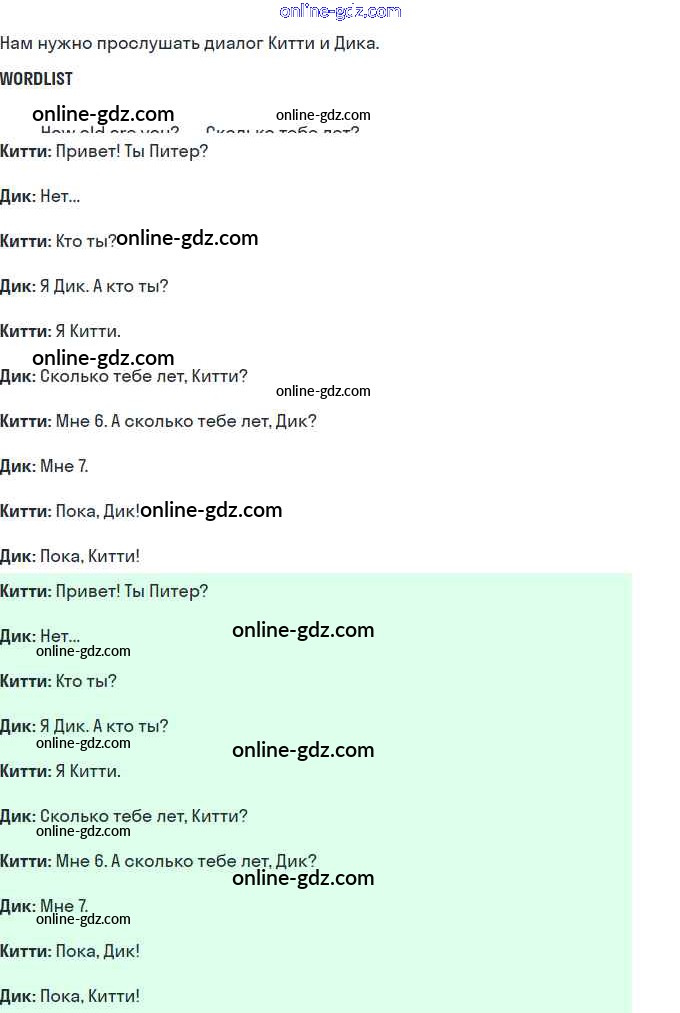Image resolution: width=680 pixels, height=1013 pixels.
Task: Click the large online-gdz.com watermark beside small one under WORDLIST
Action: (103, 114)
